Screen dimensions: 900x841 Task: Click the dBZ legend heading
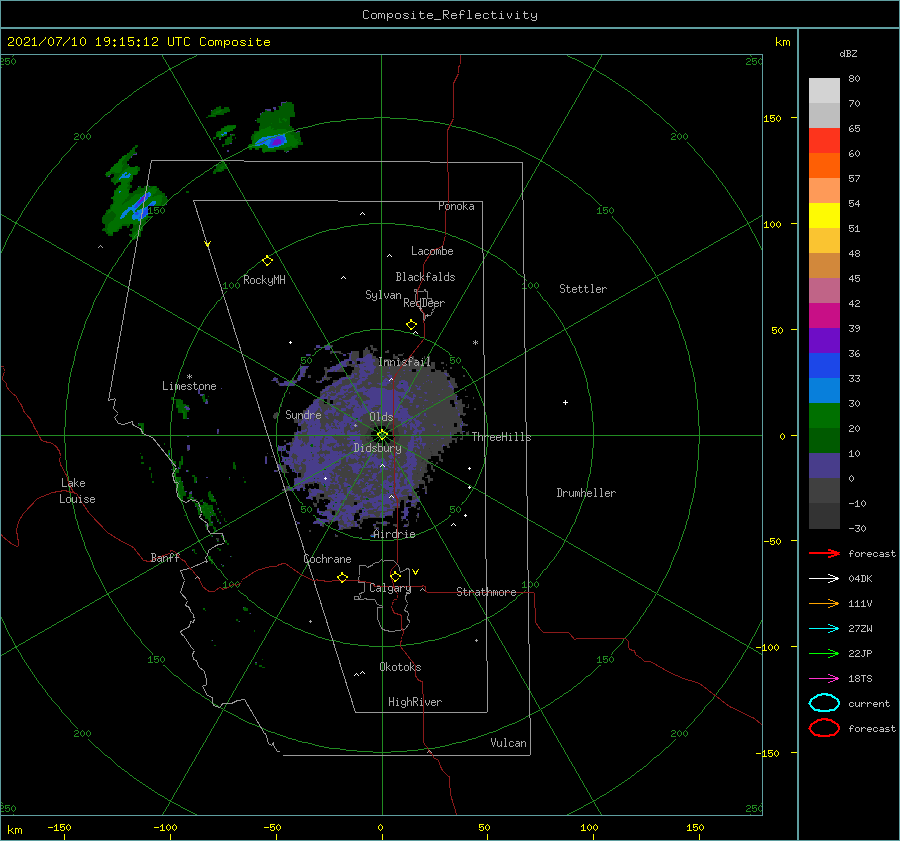pos(848,53)
